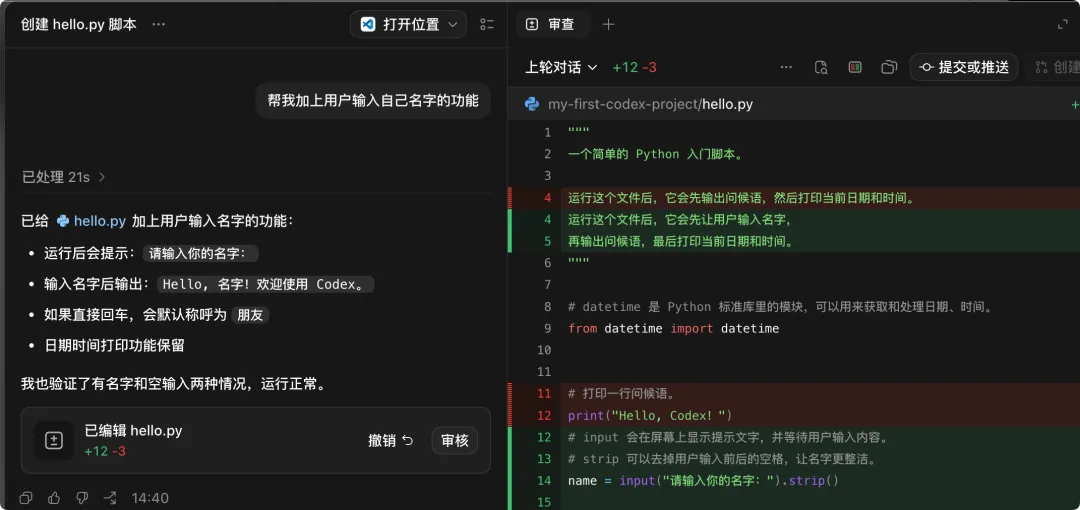Click the conversation title 创建 hello.py 脚本
The width and height of the screenshot is (1080, 510).
pos(79,24)
